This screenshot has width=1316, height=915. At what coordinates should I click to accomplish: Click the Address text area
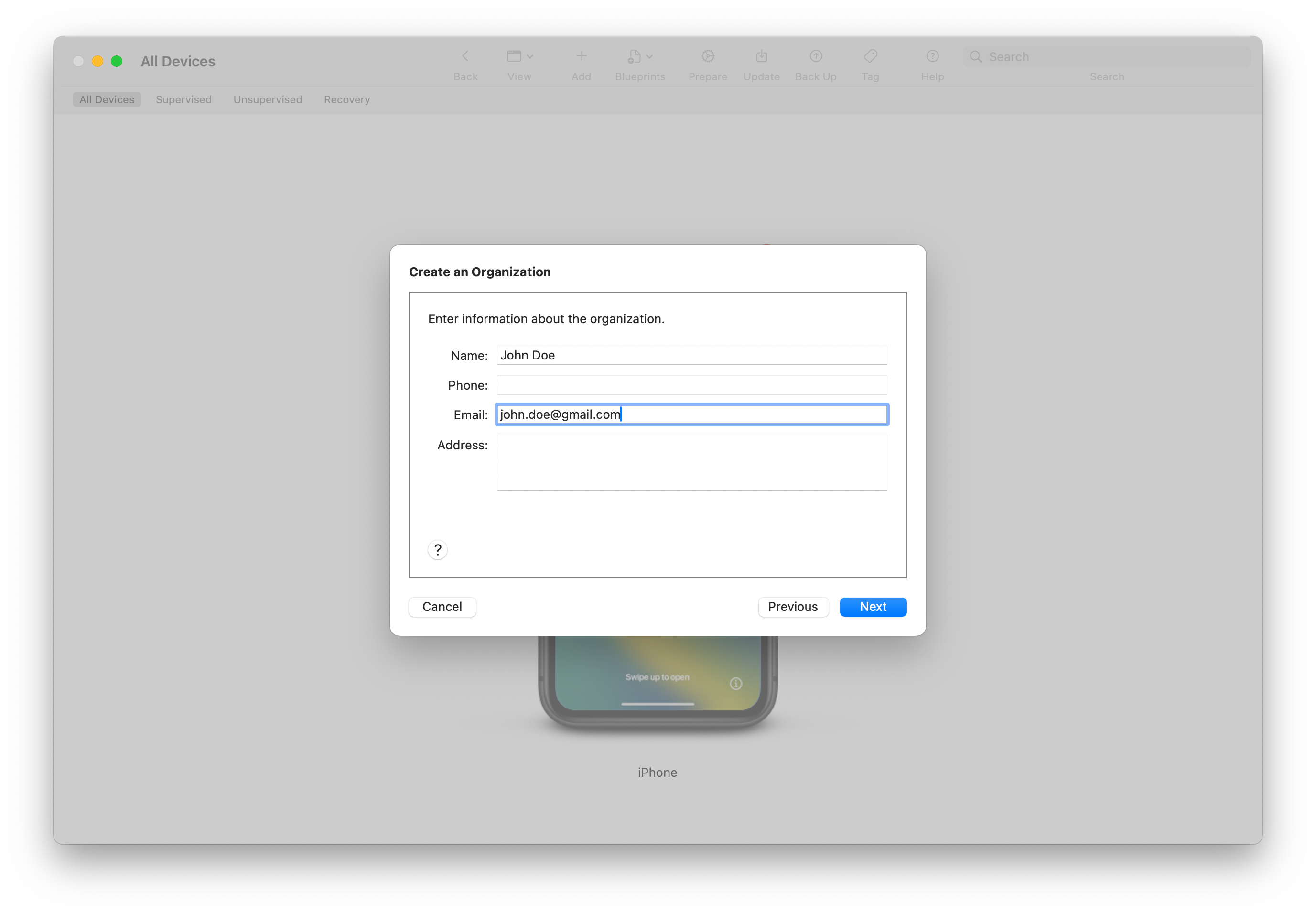tap(691, 462)
